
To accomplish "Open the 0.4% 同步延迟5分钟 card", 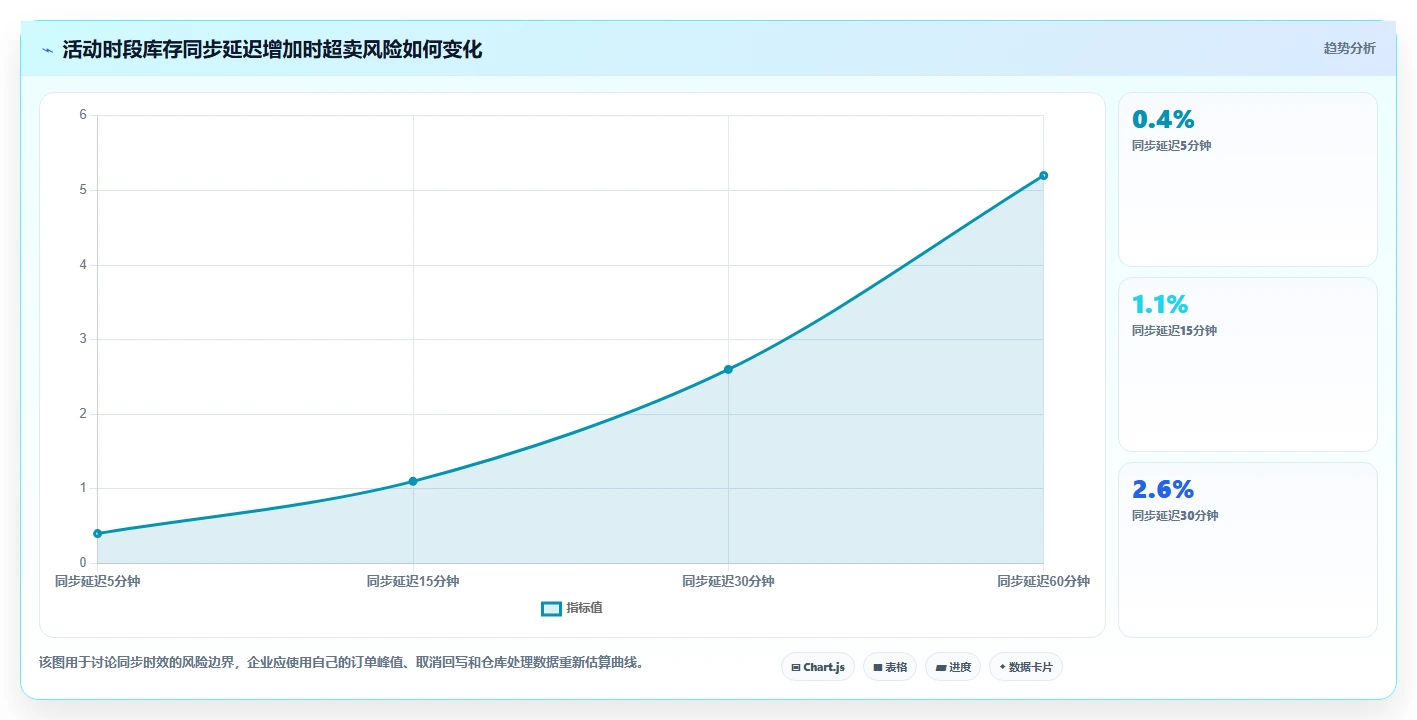I will tap(1247, 179).
